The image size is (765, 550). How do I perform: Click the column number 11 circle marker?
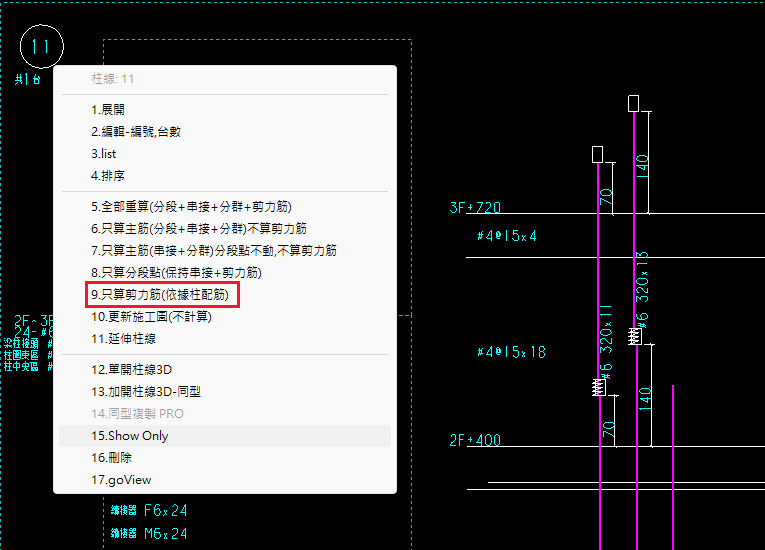(41, 46)
